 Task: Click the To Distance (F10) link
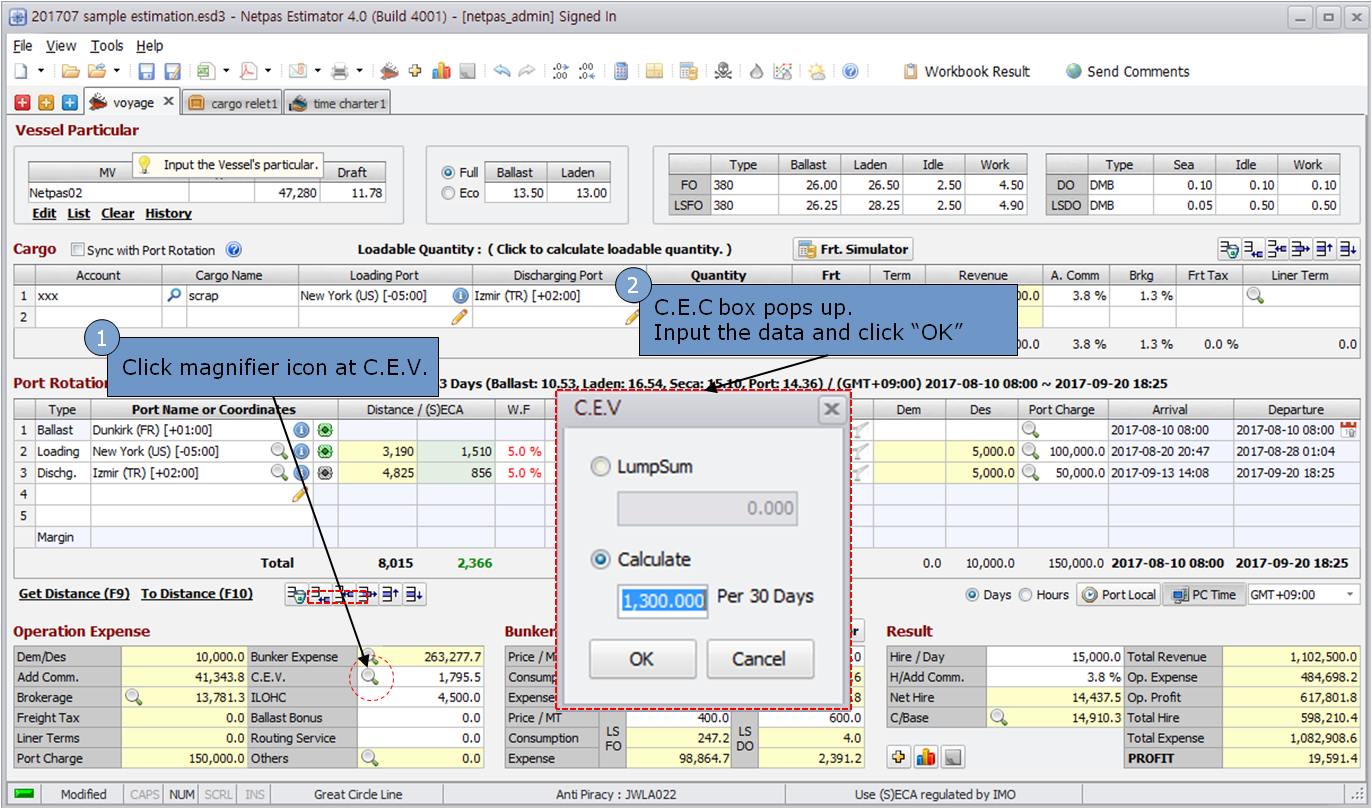[197, 594]
